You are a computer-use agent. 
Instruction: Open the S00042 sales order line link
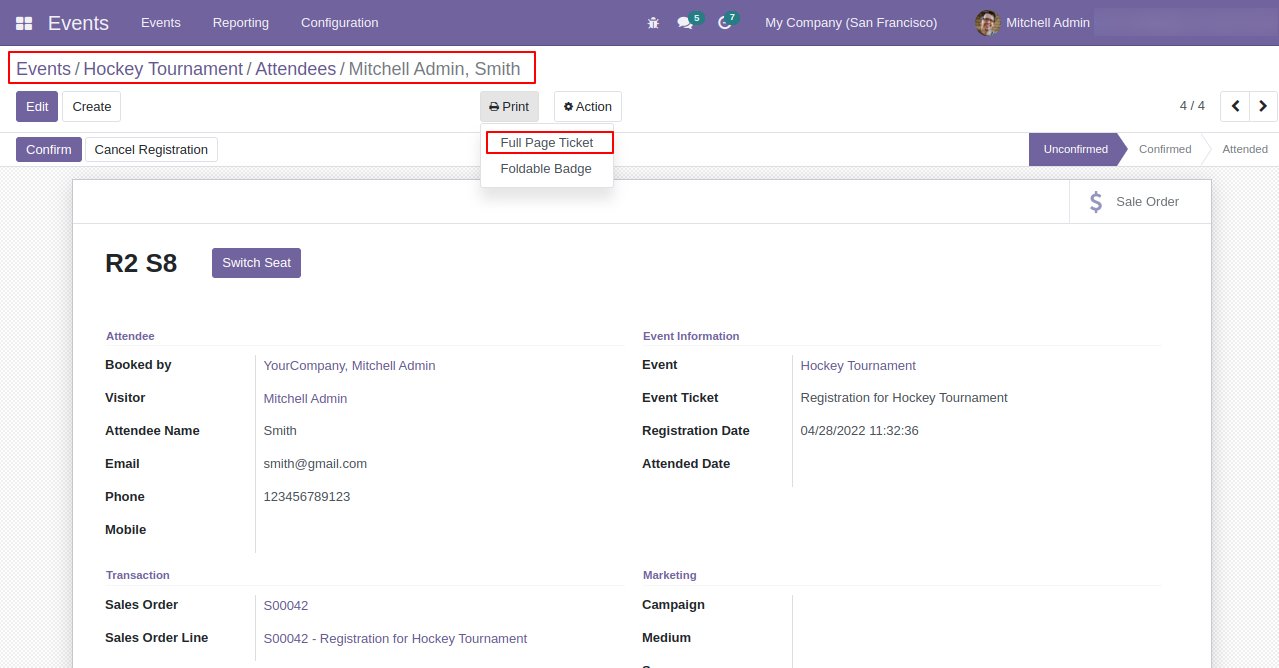pyautogui.click(x=395, y=639)
